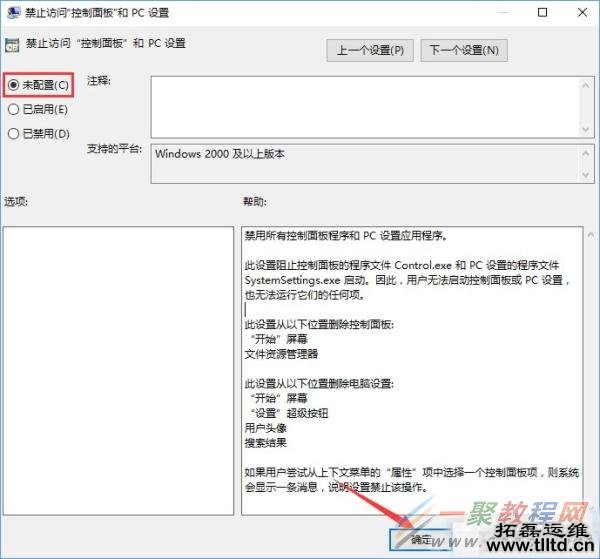The height and width of the screenshot is (559, 600).
Task: Confirm with the 确定 button
Action: 421,539
